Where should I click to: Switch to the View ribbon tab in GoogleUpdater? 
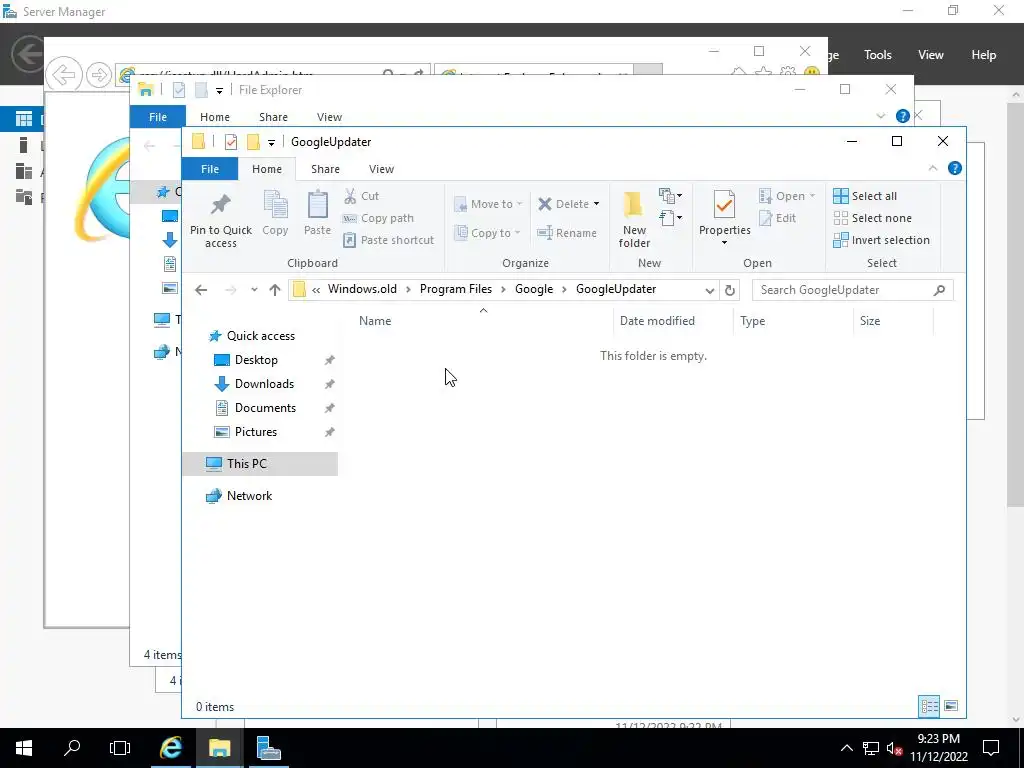point(381,168)
